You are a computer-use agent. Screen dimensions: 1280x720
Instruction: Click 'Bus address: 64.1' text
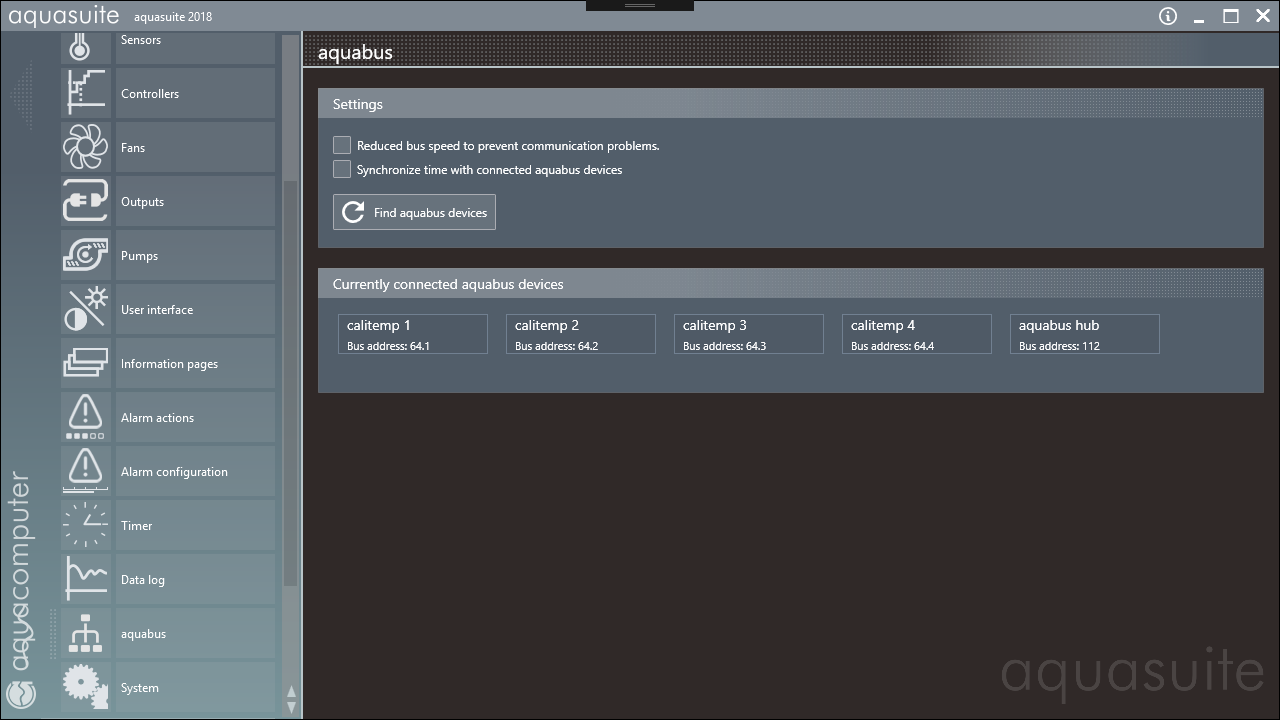pos(388,346)
